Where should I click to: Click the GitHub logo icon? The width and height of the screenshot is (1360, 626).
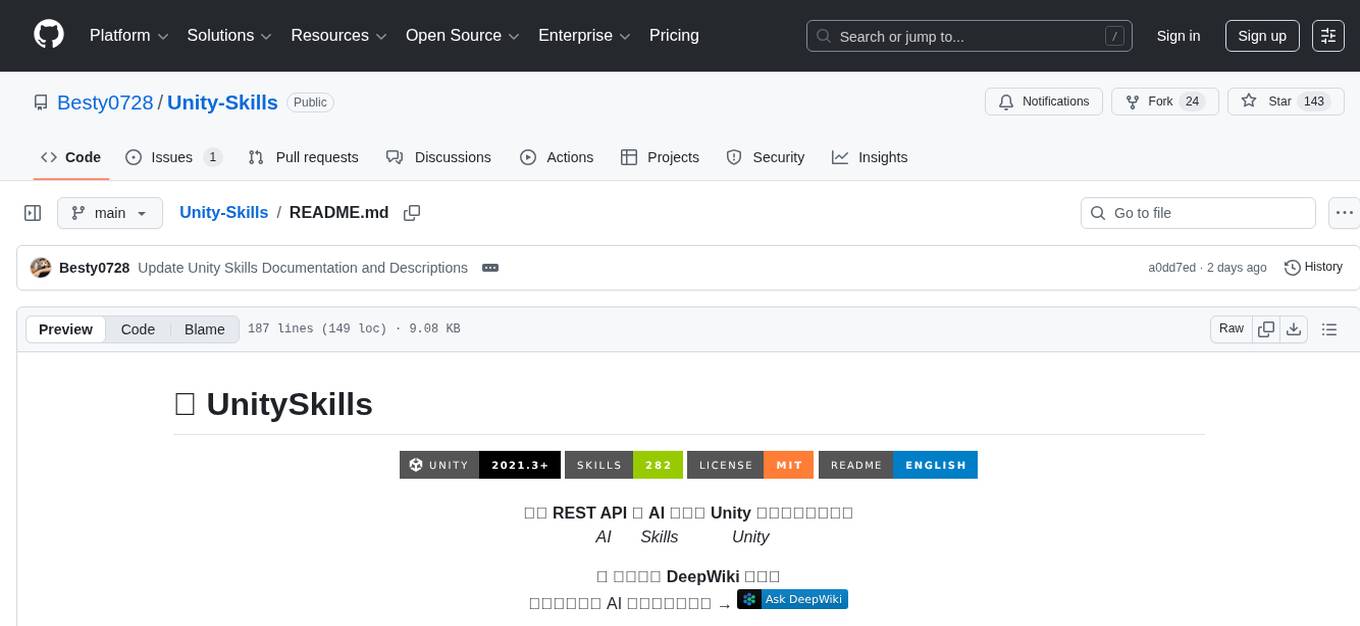point(49,35)
